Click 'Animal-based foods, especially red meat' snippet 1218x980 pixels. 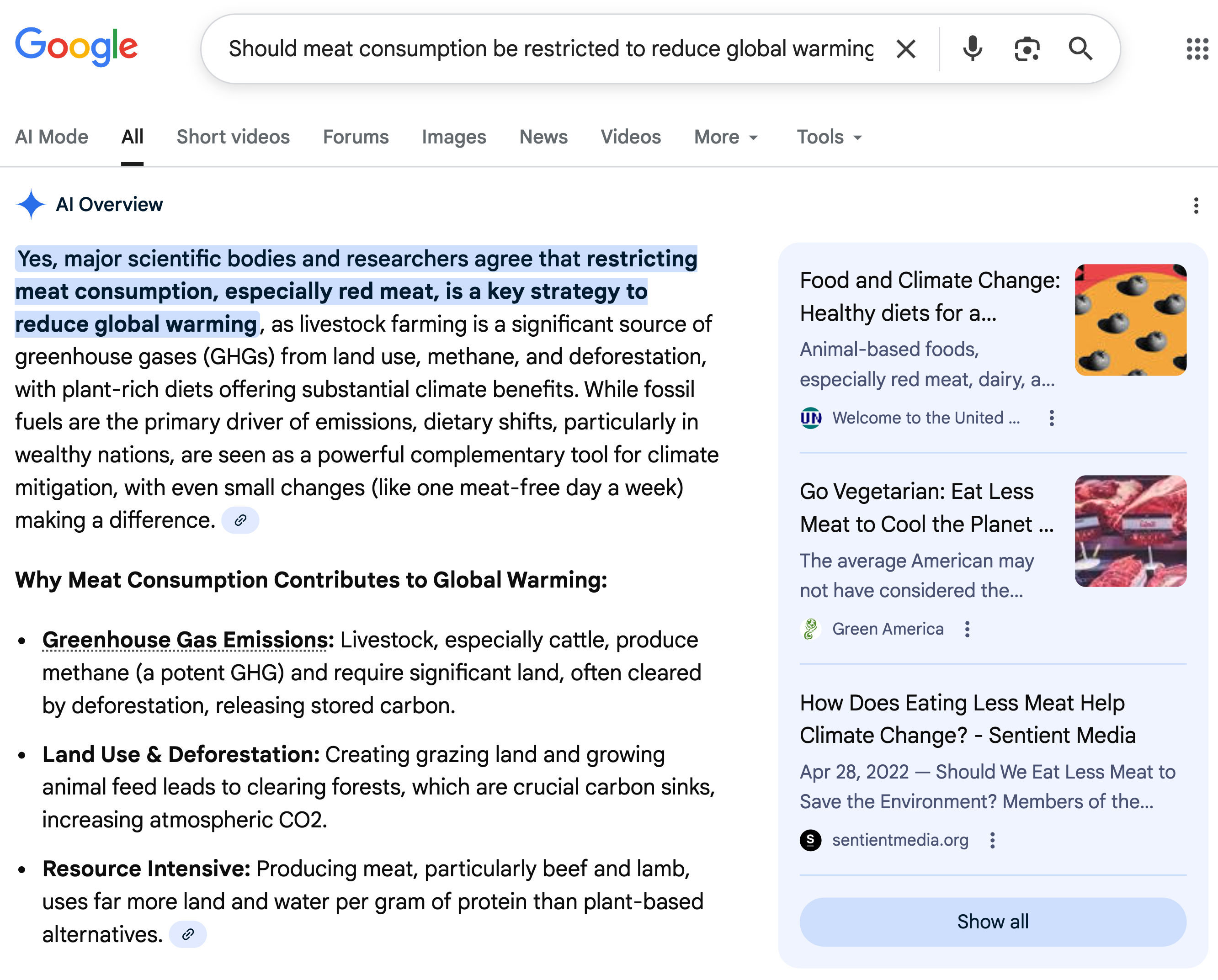(927, 364)
